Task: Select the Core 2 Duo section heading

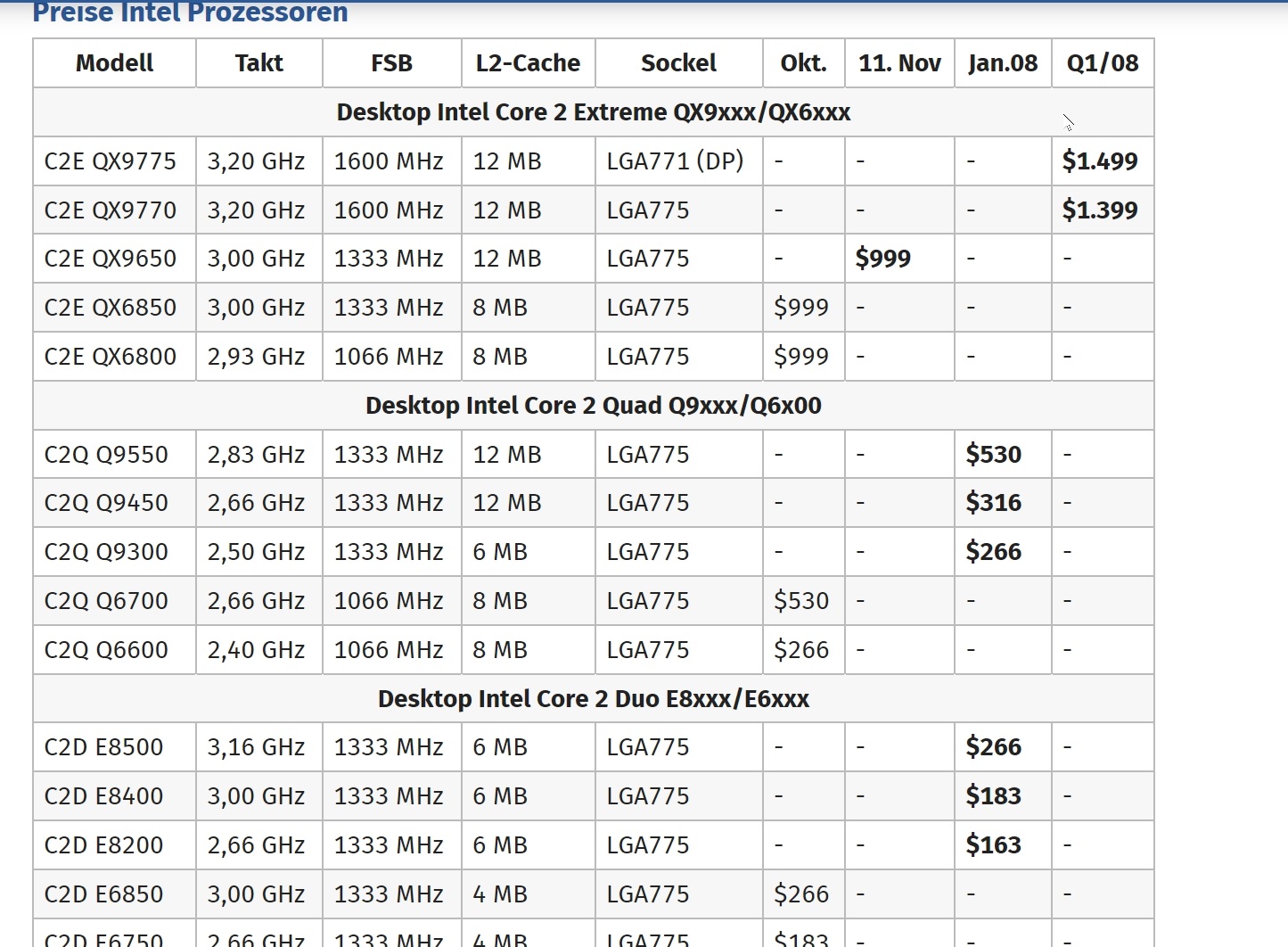Action: pyautogui.click(x=594, y=699)
